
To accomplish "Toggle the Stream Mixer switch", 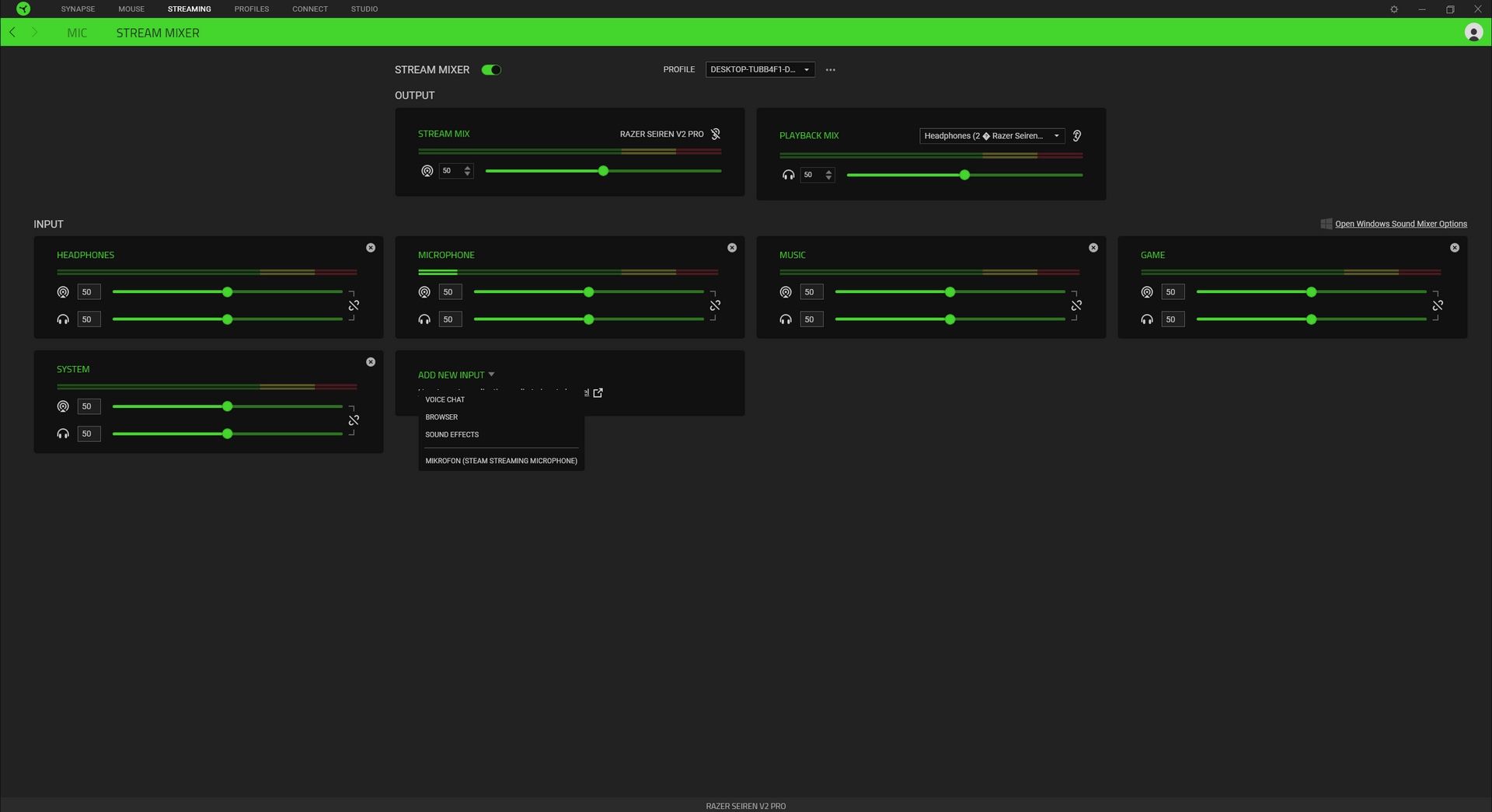I will pos(491,70).
